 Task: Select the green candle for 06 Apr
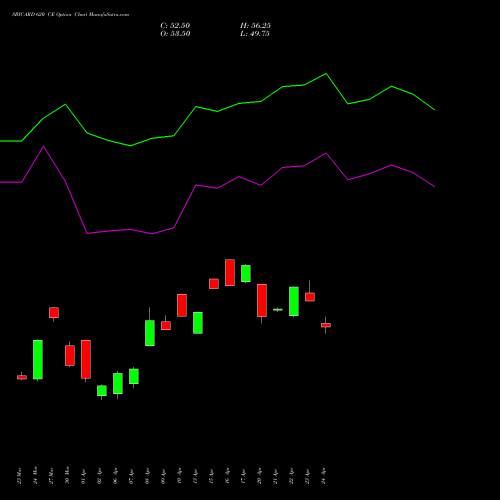118,383
